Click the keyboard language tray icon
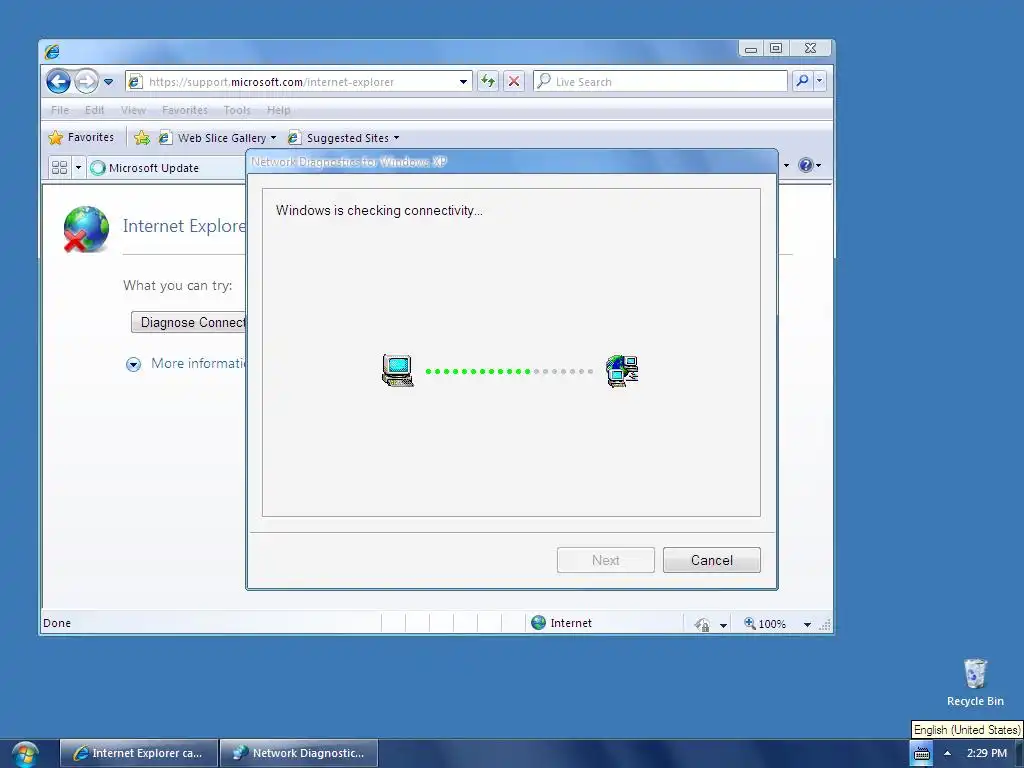Viewport: 1024px width, 768px height. 921,754
